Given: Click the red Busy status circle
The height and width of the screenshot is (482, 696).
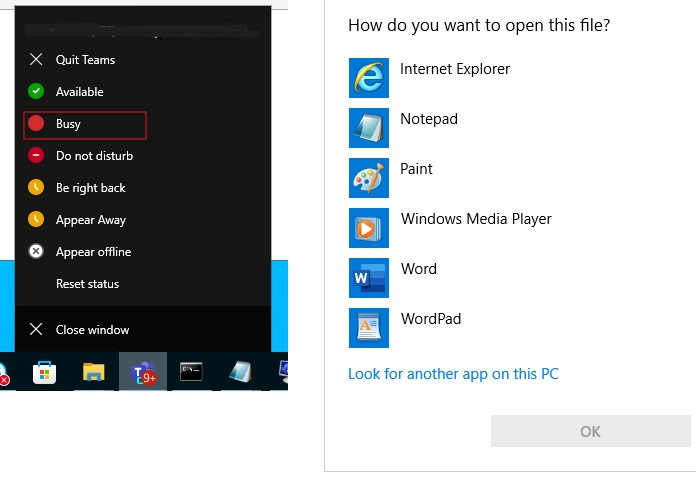Looking at the screenshot, I should 36,123.
